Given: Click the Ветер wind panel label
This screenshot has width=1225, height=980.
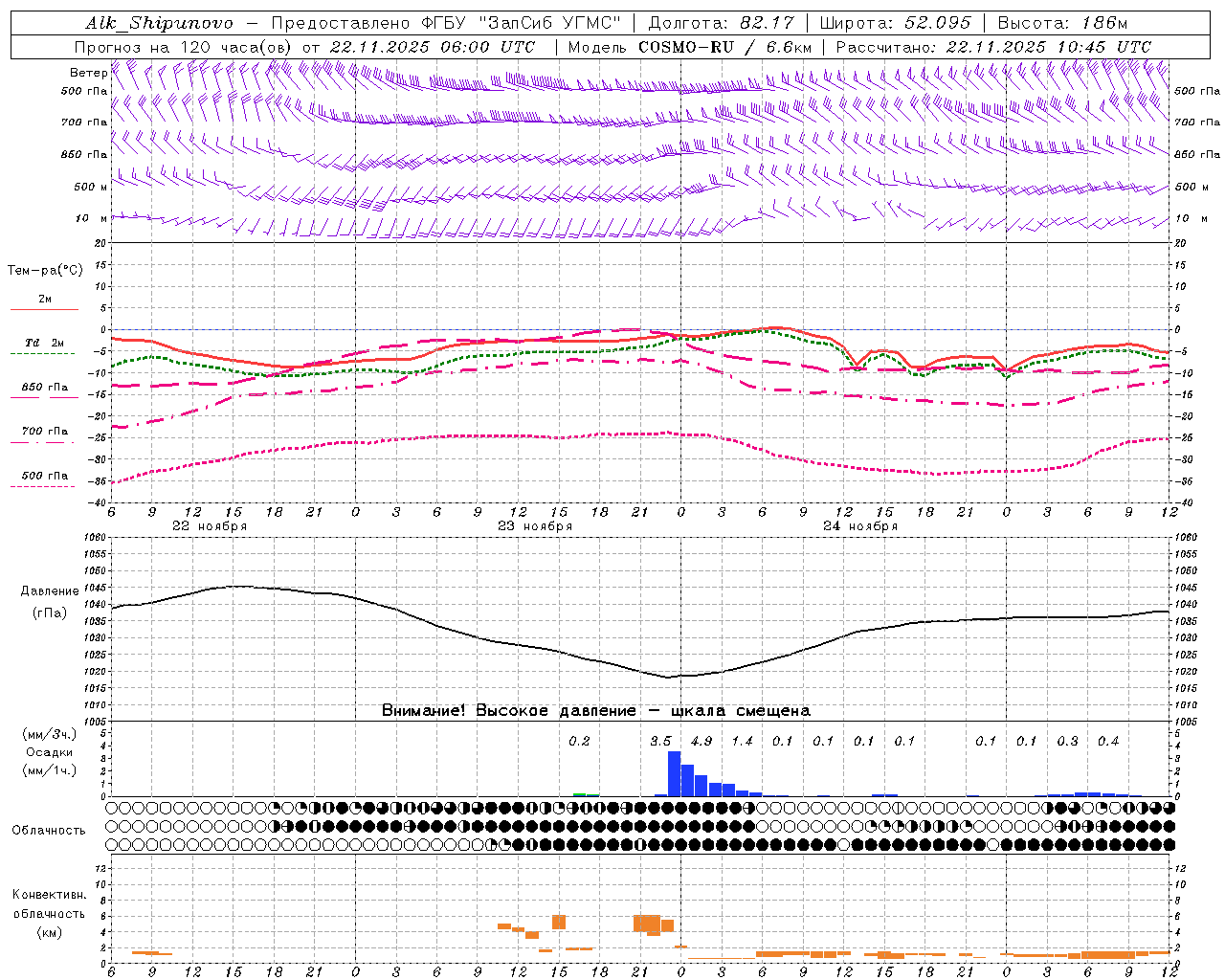Looking at the screenshot, I should (x=89, y=73).
